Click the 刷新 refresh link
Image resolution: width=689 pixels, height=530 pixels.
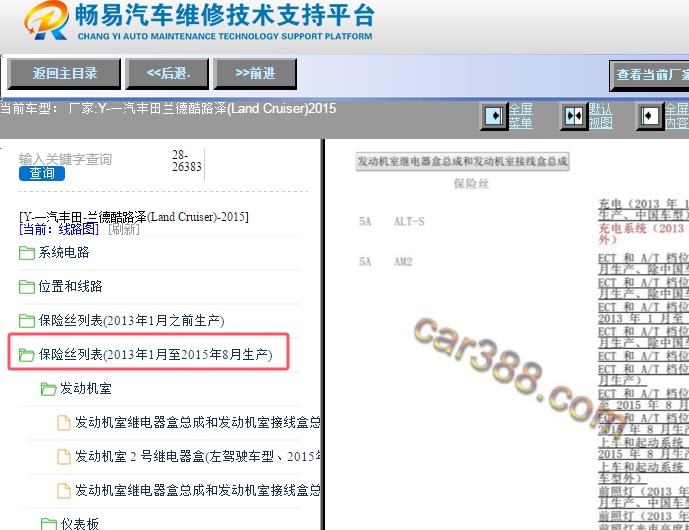pos(124,229)
